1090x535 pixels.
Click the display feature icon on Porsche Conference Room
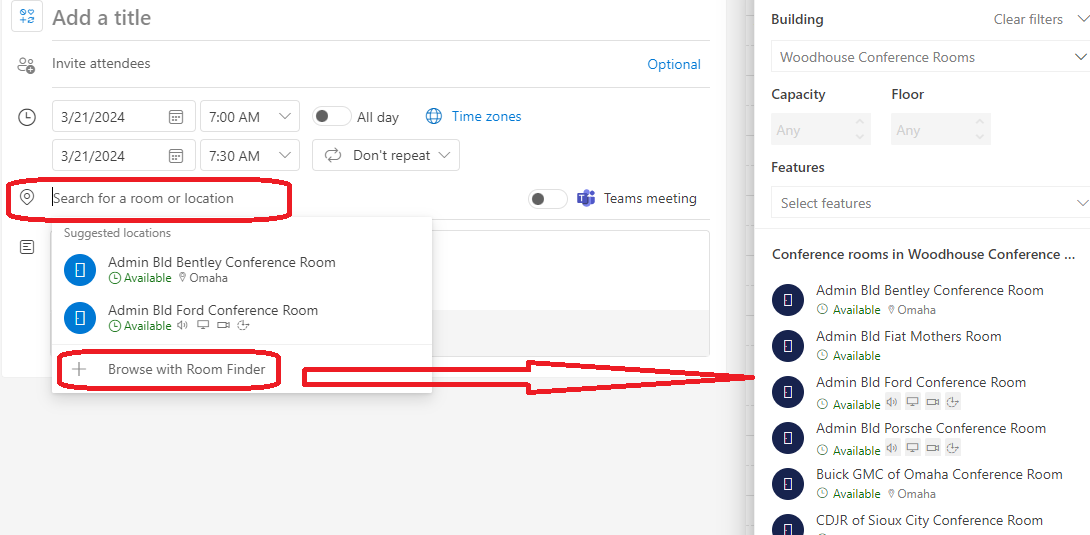(x=913, y=447)
